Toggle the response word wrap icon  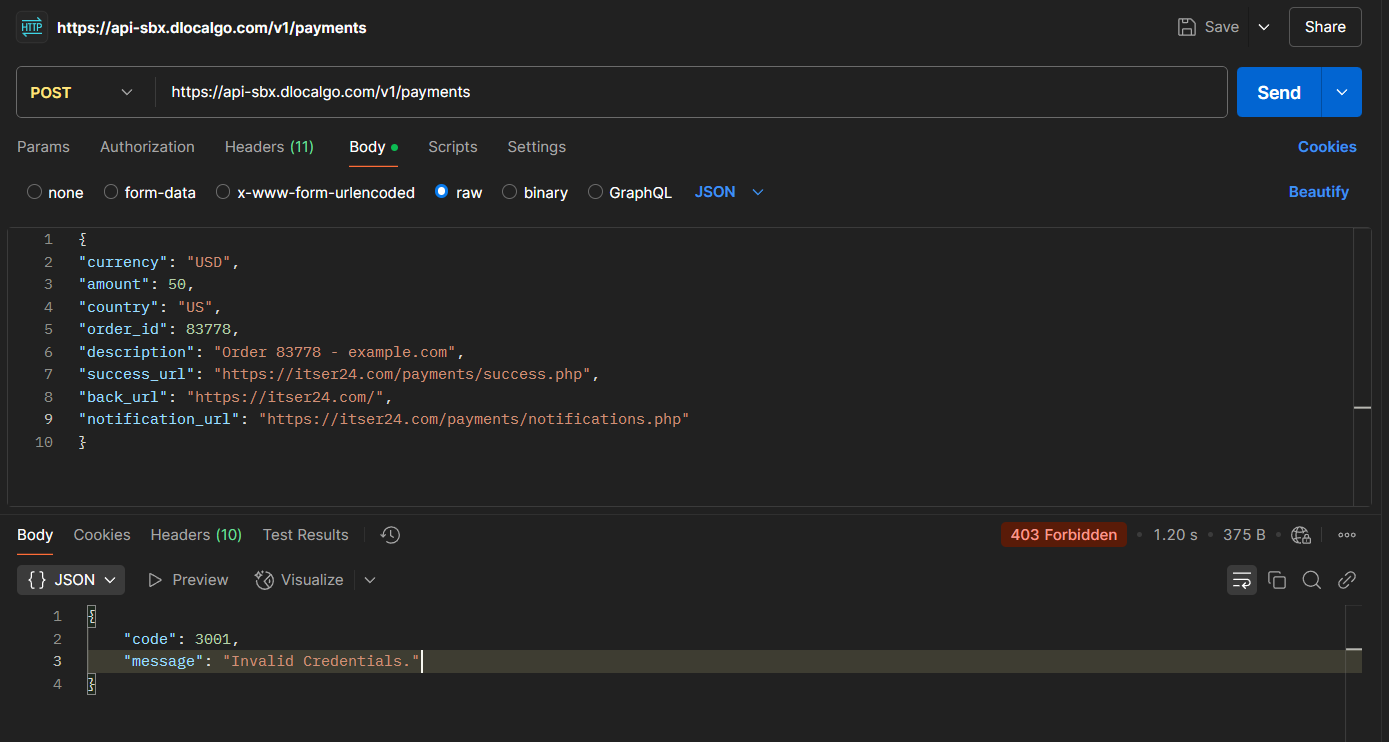click(x=1242, y=580)
